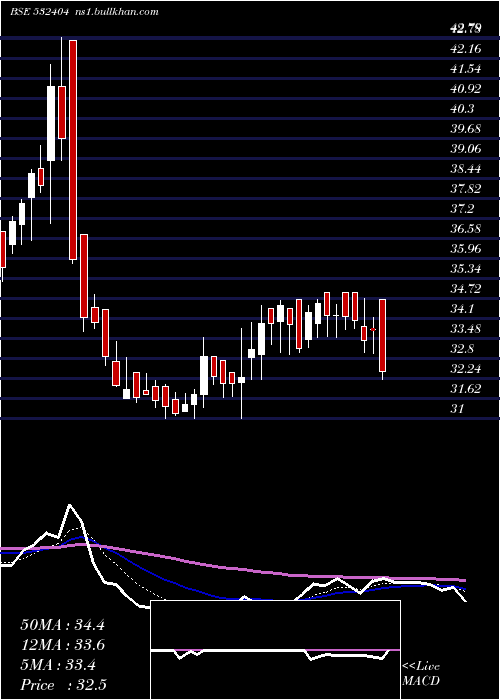Click the pink 50MA line at right end
This screenshot has width=500, height=700.
point(462,580)
